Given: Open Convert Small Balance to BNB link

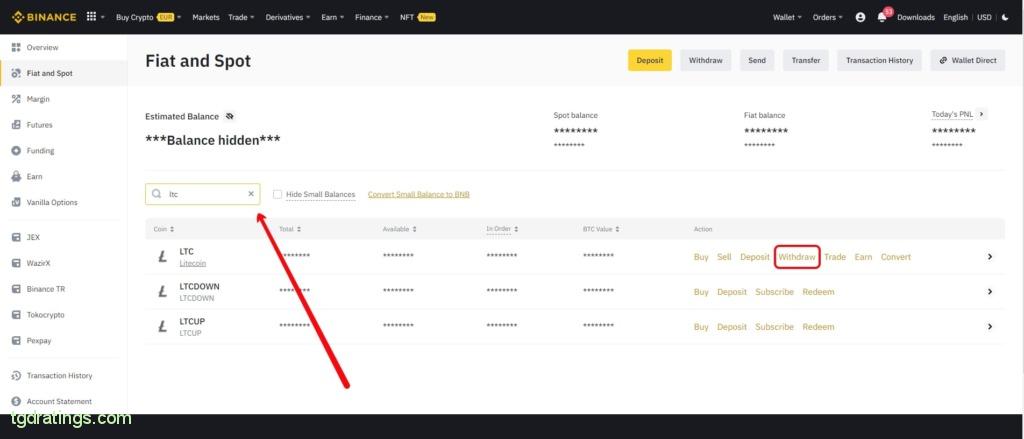Looking at the screenshot, I should tap(419, 195).
